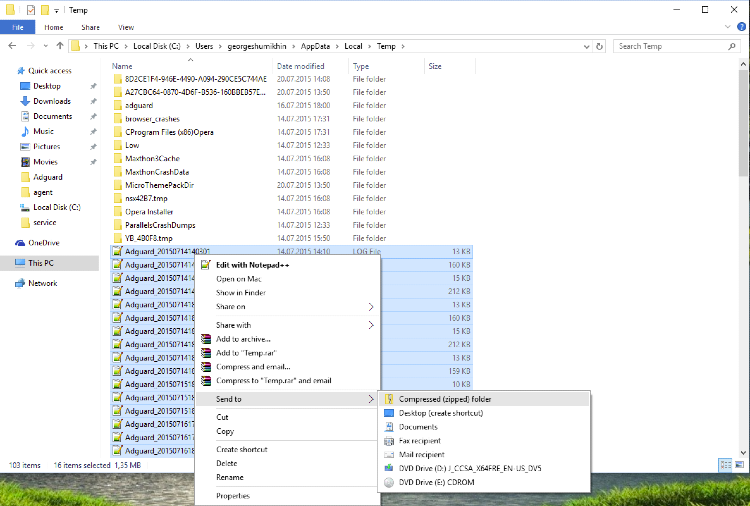Image resolution: width=750 pixels, height=506 pixels.
Task: Select the browser_crashes folder
Action: (152, 119)
